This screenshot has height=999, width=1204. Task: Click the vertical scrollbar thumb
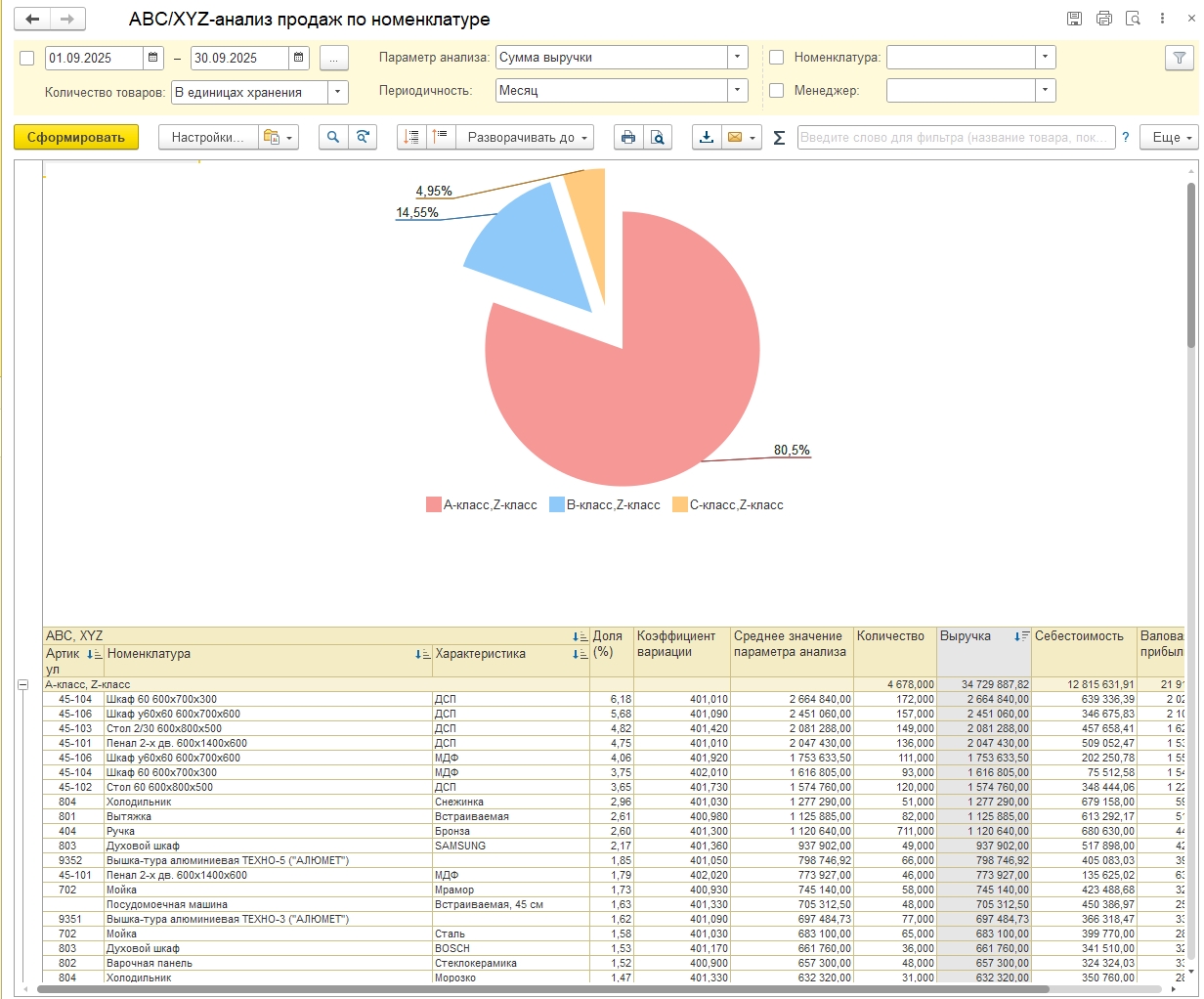(1191, 264)
